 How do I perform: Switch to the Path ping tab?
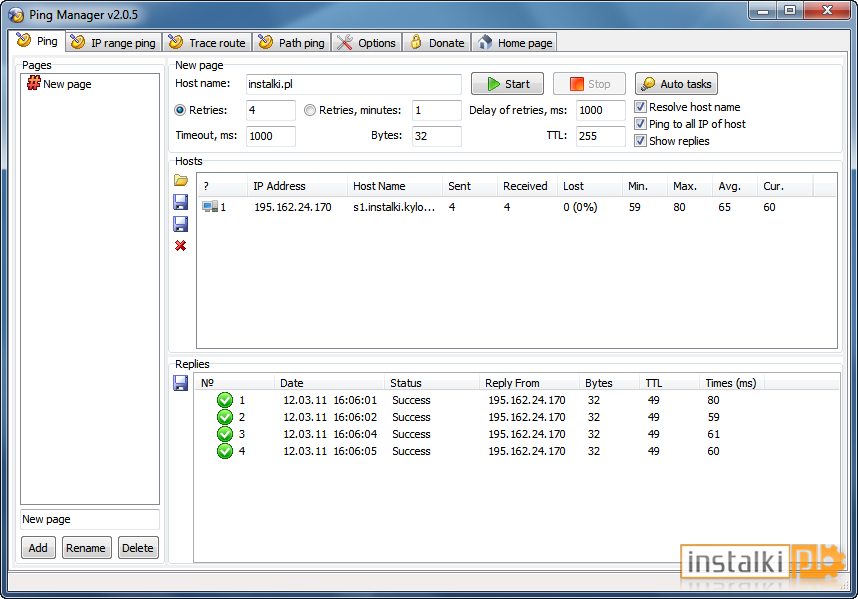point(292,43)
